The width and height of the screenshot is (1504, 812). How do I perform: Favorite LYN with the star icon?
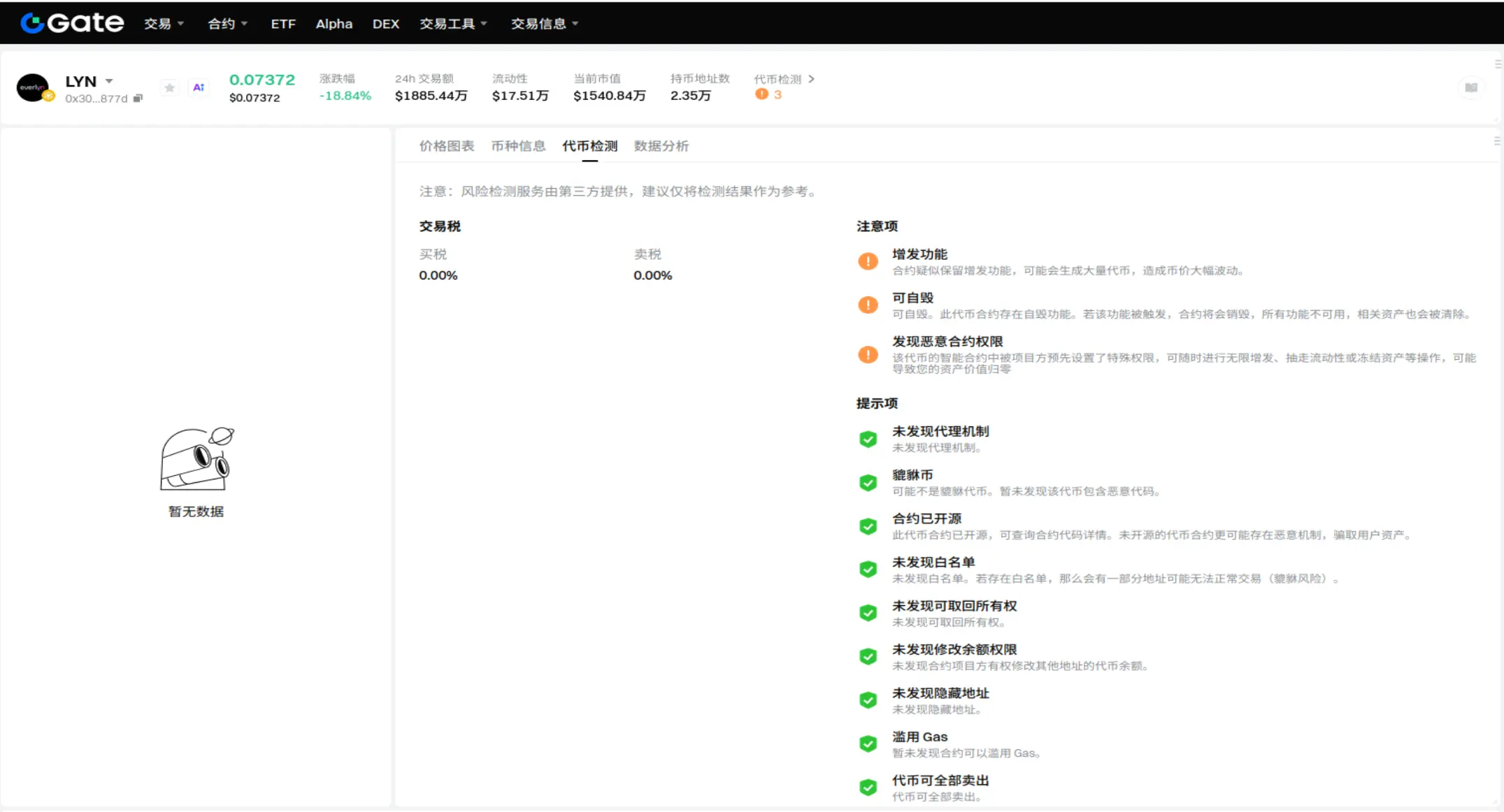169,88
